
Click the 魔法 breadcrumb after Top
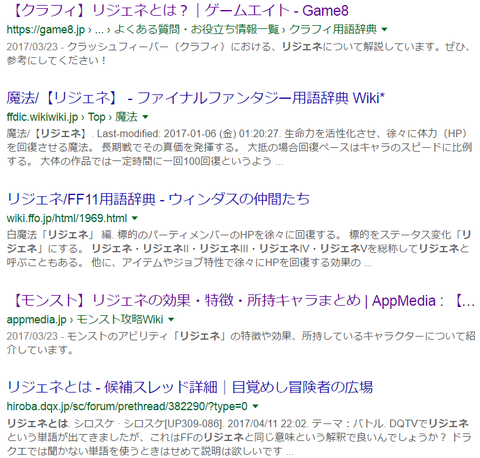coord(126,117)
